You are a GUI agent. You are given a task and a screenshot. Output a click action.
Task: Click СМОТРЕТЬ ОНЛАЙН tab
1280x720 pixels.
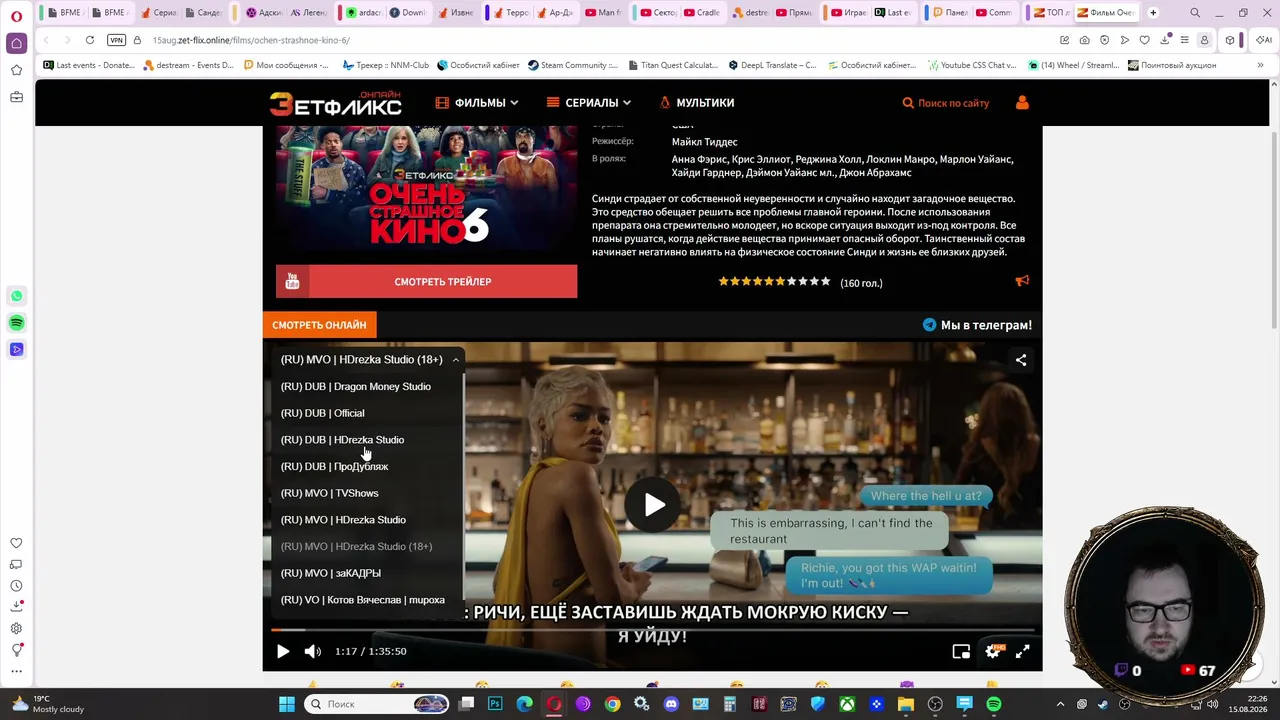click(x=319, y=325)
